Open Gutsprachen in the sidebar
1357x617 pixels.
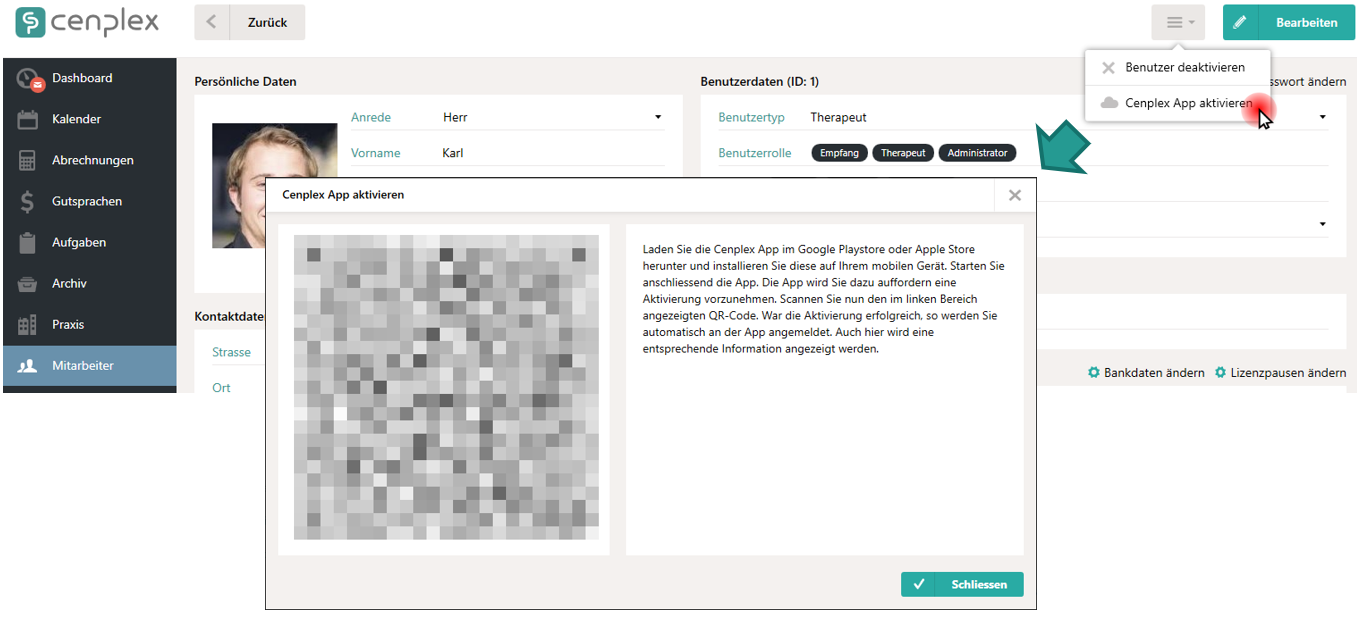(x=90, y=201)
